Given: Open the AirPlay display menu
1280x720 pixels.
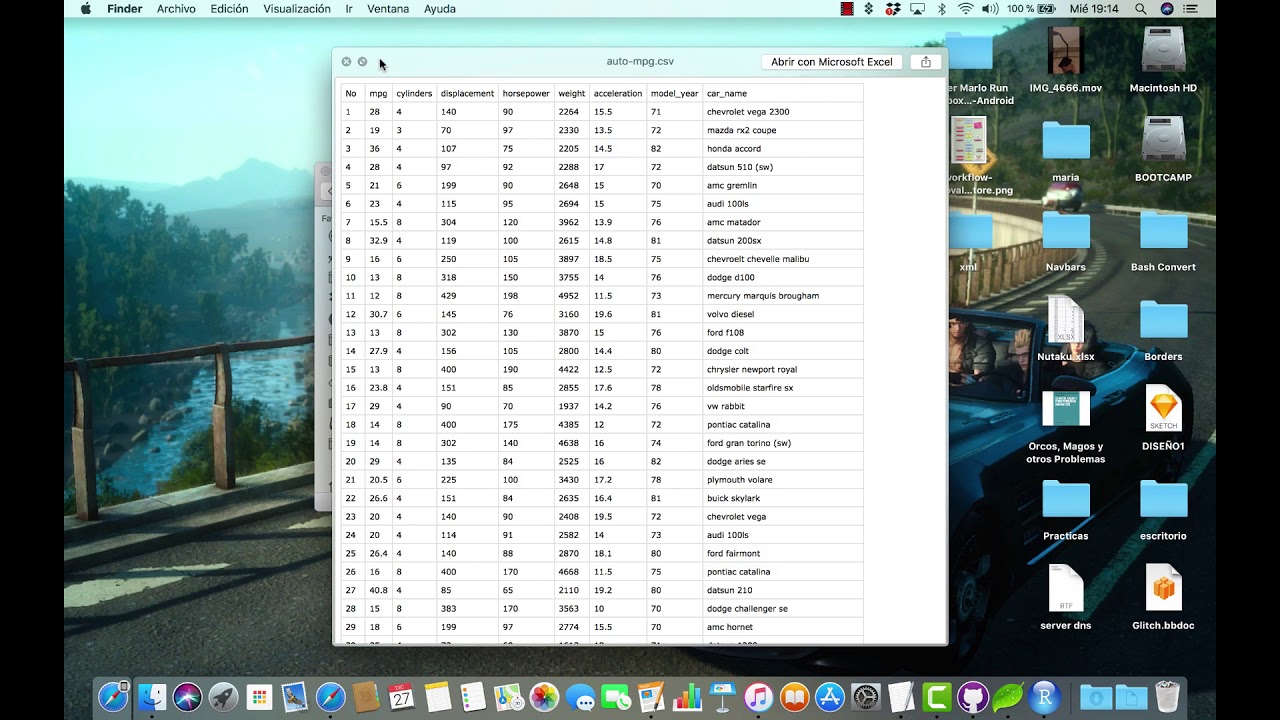Looking at the screenshot, I should (x=918, y=9).
